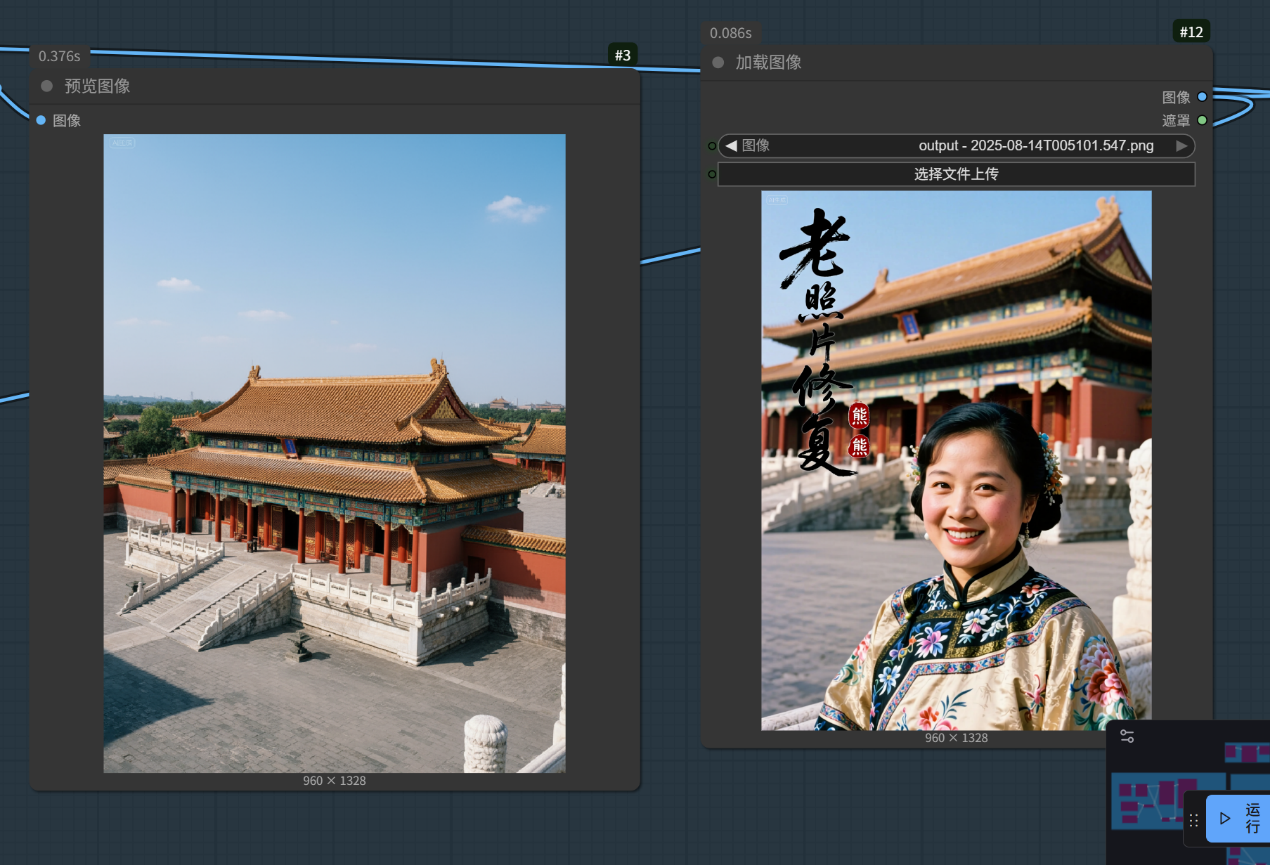Select previous image with the left arrow
This screenshot has width=1270, height=865.
tap(731, 146)
